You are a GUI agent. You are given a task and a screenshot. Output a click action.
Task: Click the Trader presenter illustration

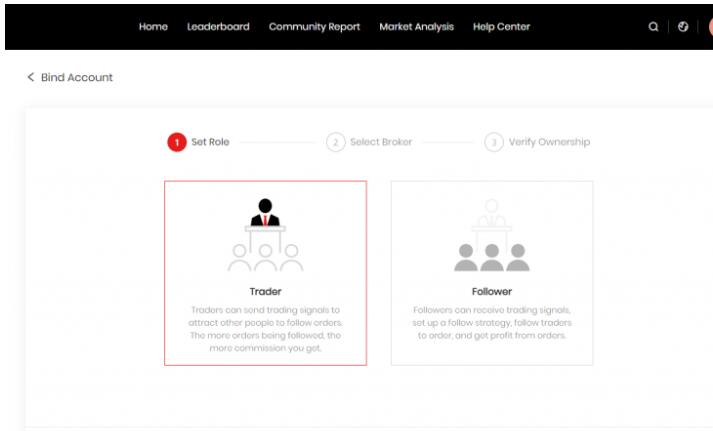pos(265,236)
